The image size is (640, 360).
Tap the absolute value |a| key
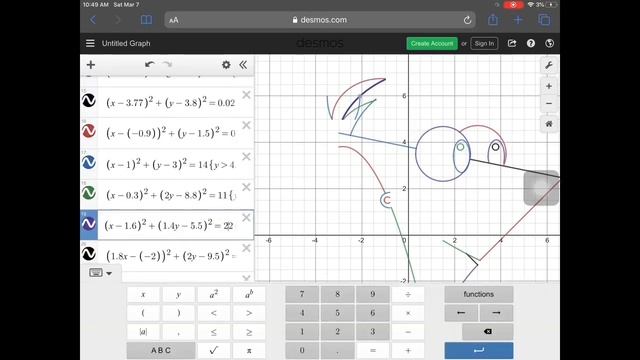pos(143,332)
